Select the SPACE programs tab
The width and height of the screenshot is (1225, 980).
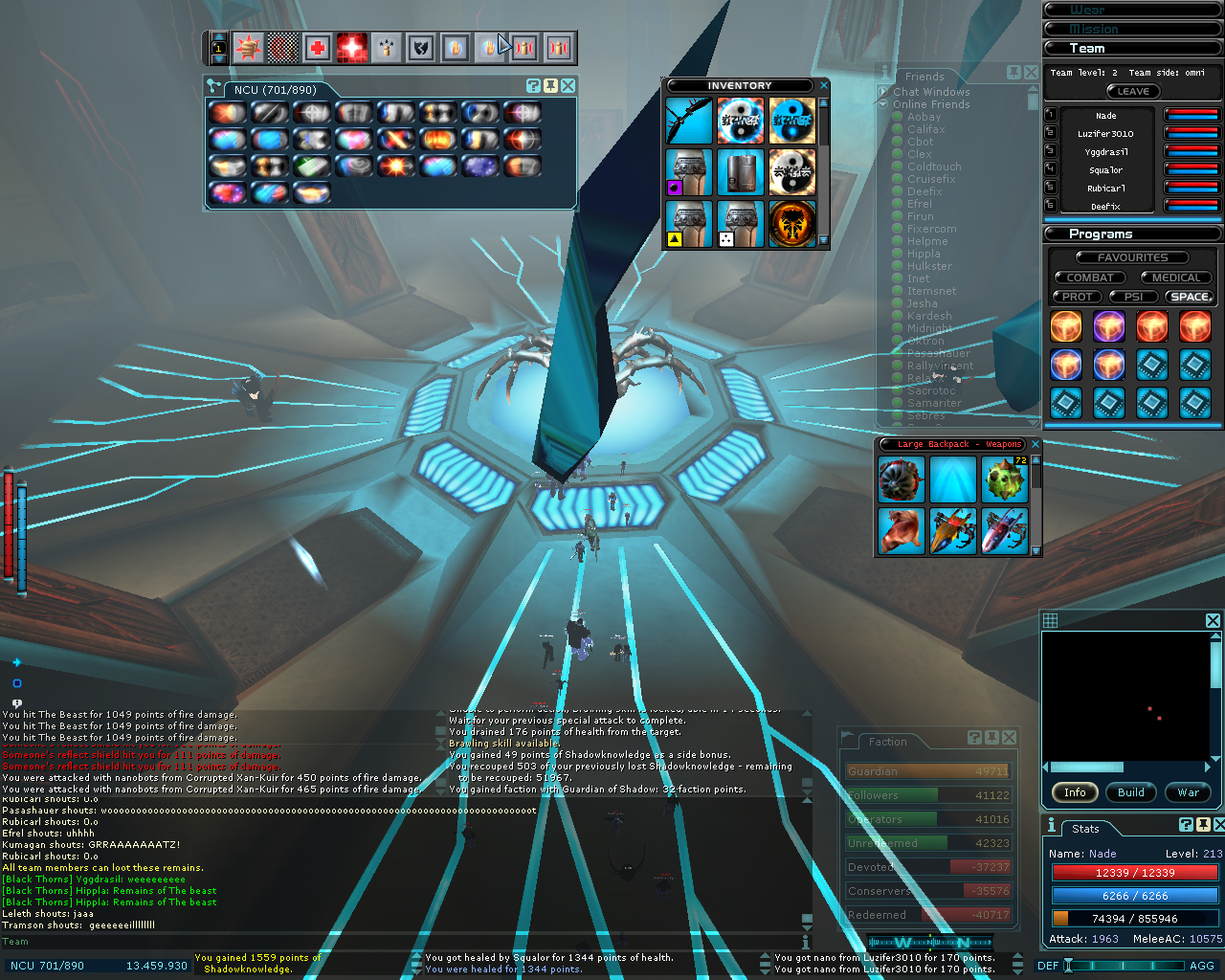click(x=1190, y=297)
